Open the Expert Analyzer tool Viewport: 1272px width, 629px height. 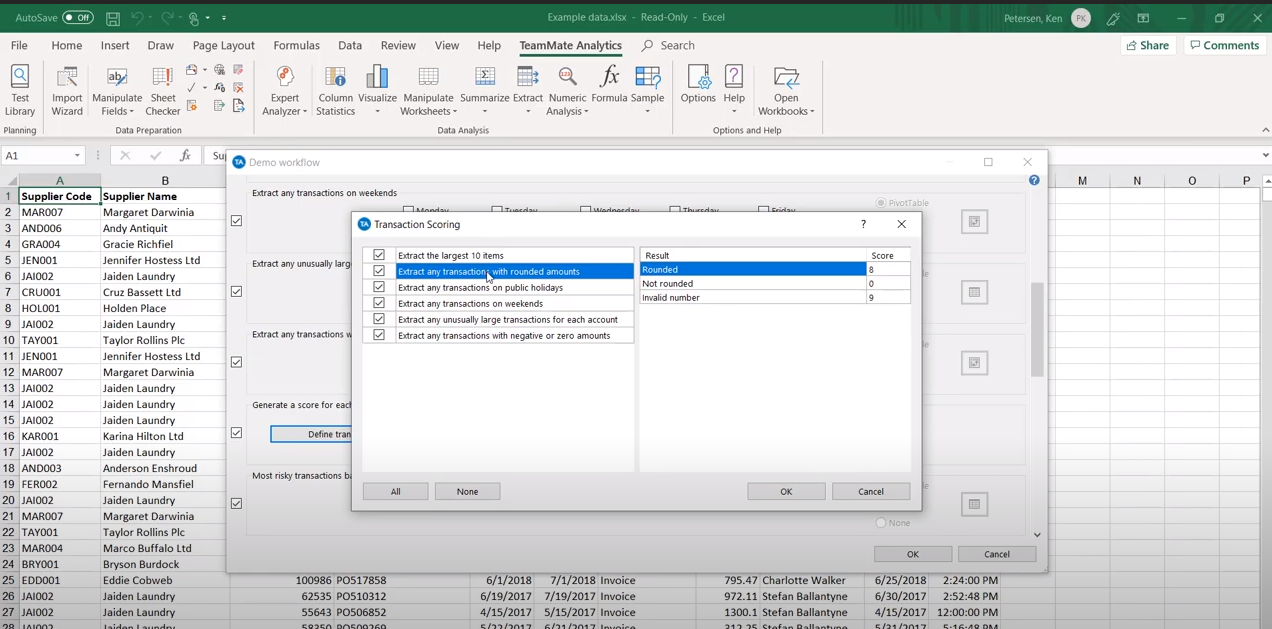tap(285, 90)
